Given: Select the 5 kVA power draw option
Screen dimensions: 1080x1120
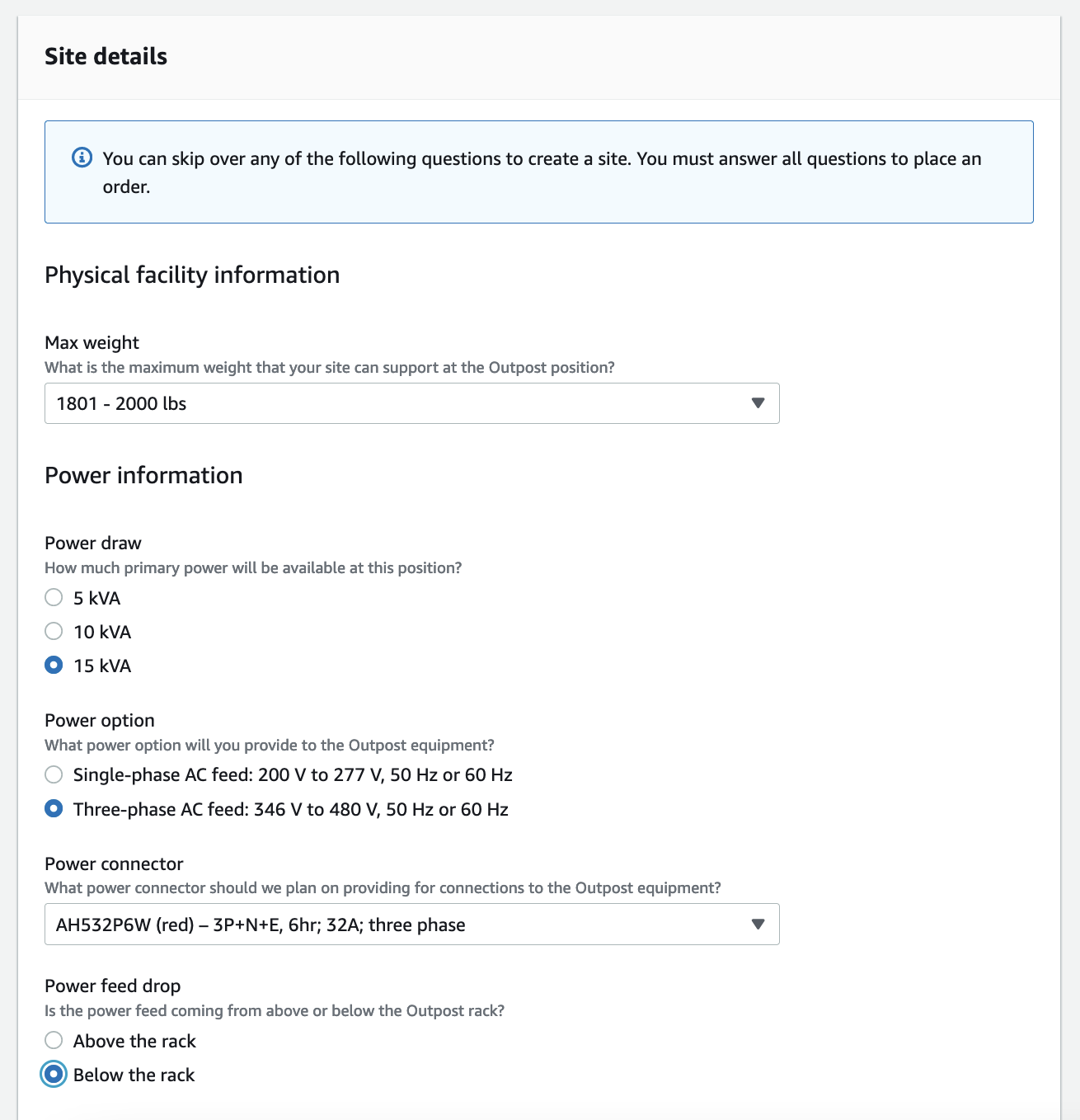Looking at the screenshot, I should (54, 597).
